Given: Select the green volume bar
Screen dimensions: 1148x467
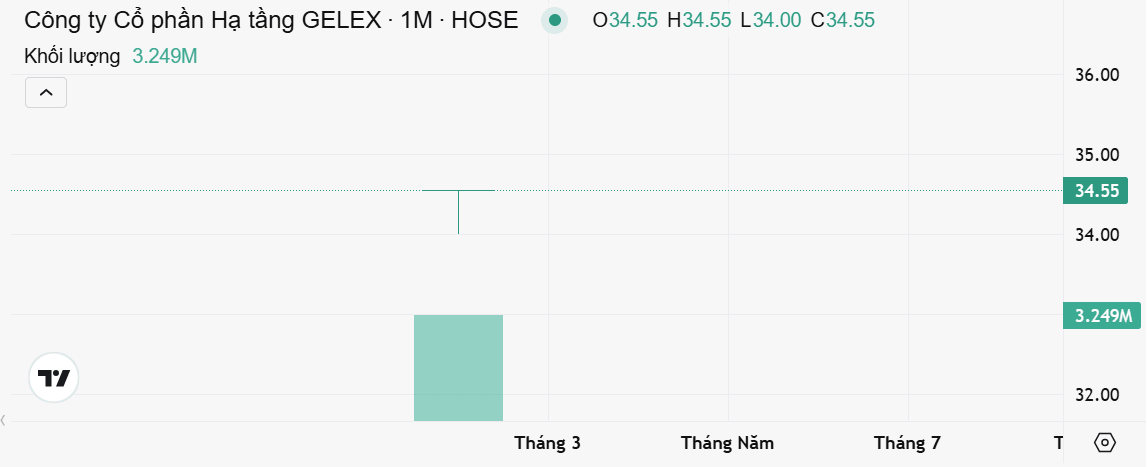Looking at the screenshot, I should point(458,367).
